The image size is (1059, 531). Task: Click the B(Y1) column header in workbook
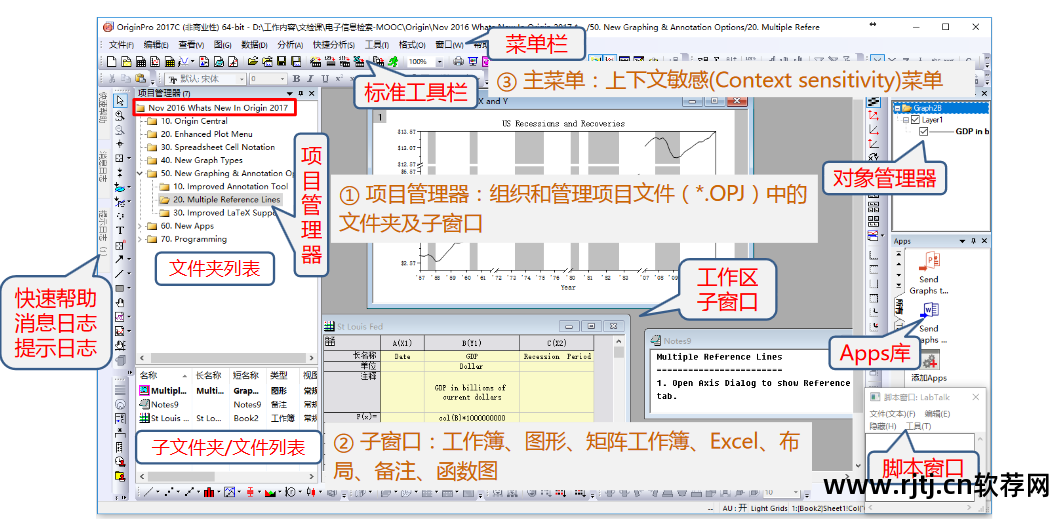click(471, 343)
